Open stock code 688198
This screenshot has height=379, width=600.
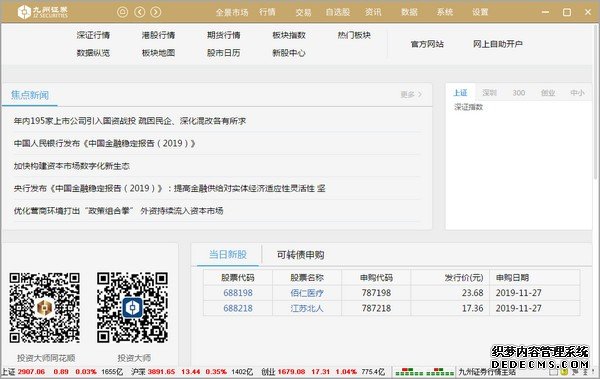point(238,293)
